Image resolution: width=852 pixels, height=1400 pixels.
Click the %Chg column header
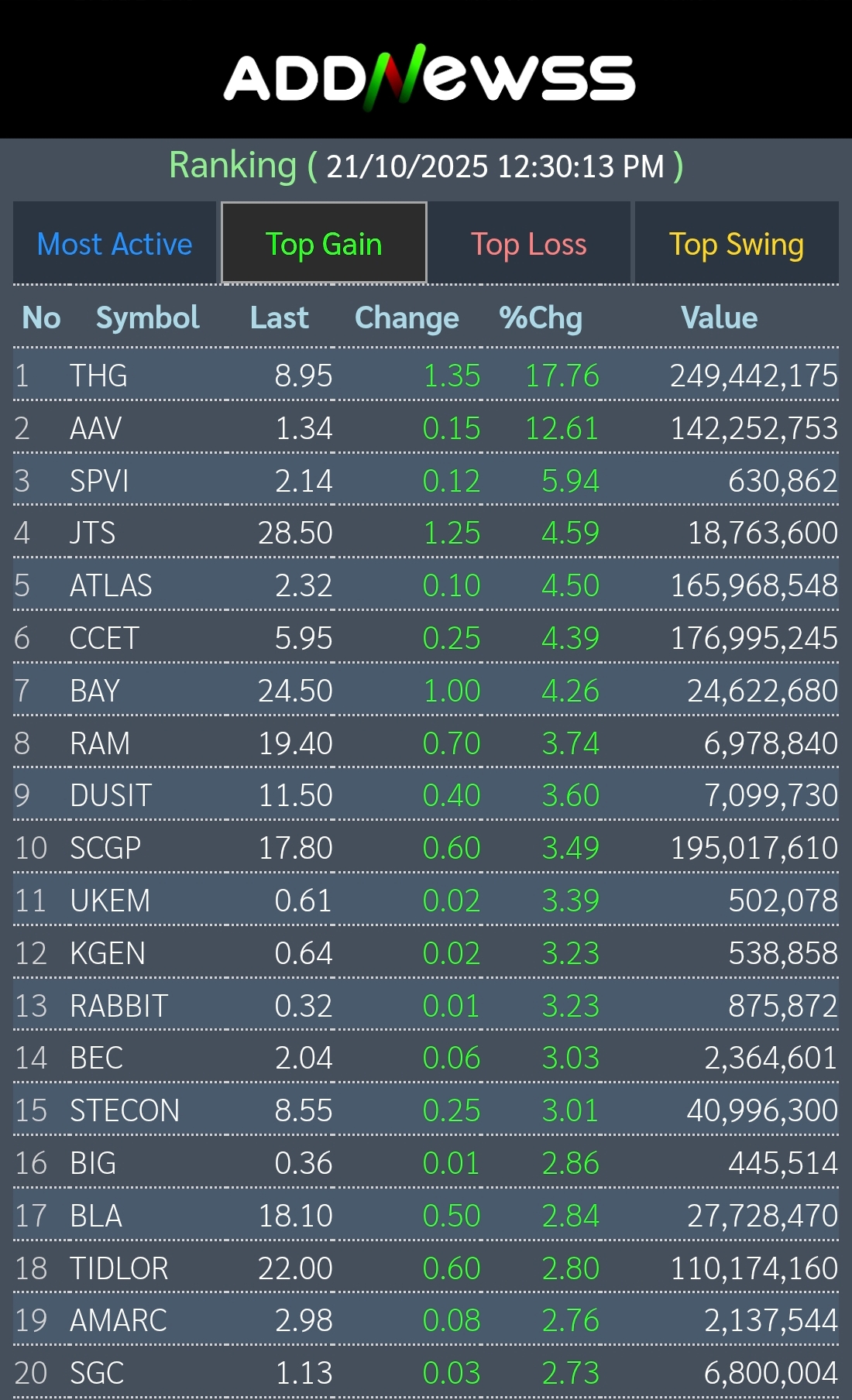(540, 317)
